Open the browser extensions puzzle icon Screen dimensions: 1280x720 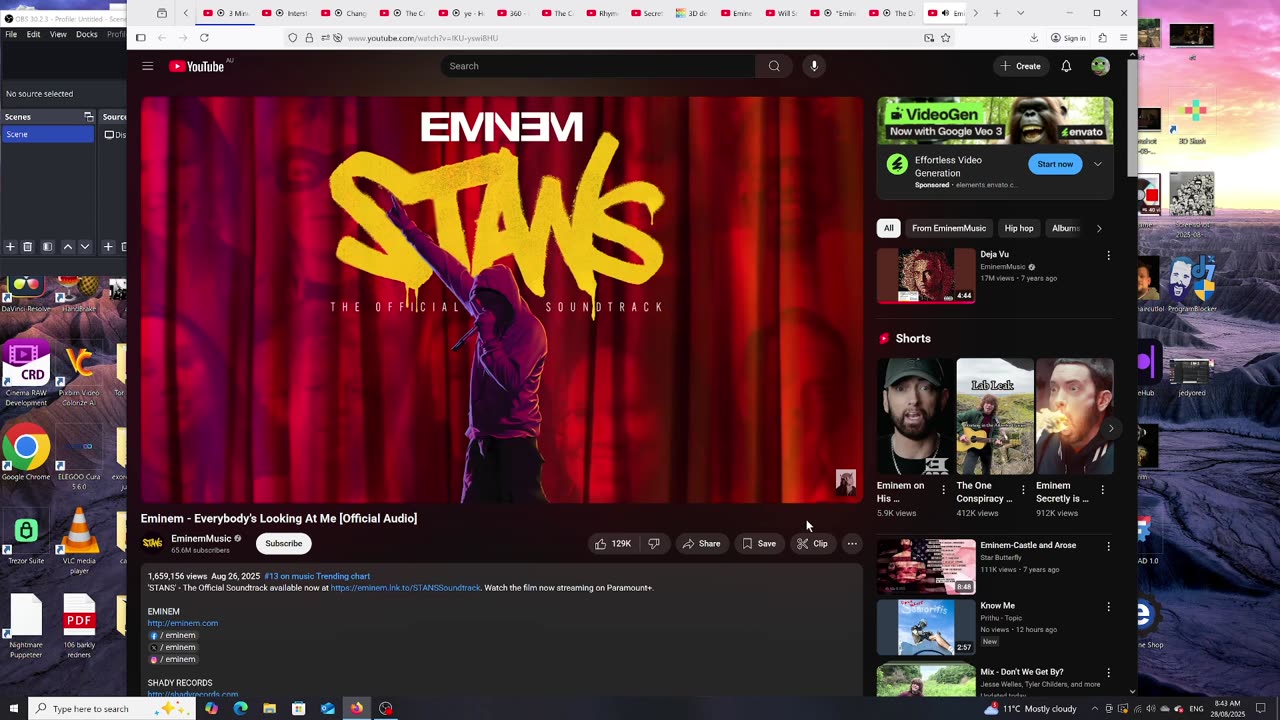(1102, 38)
